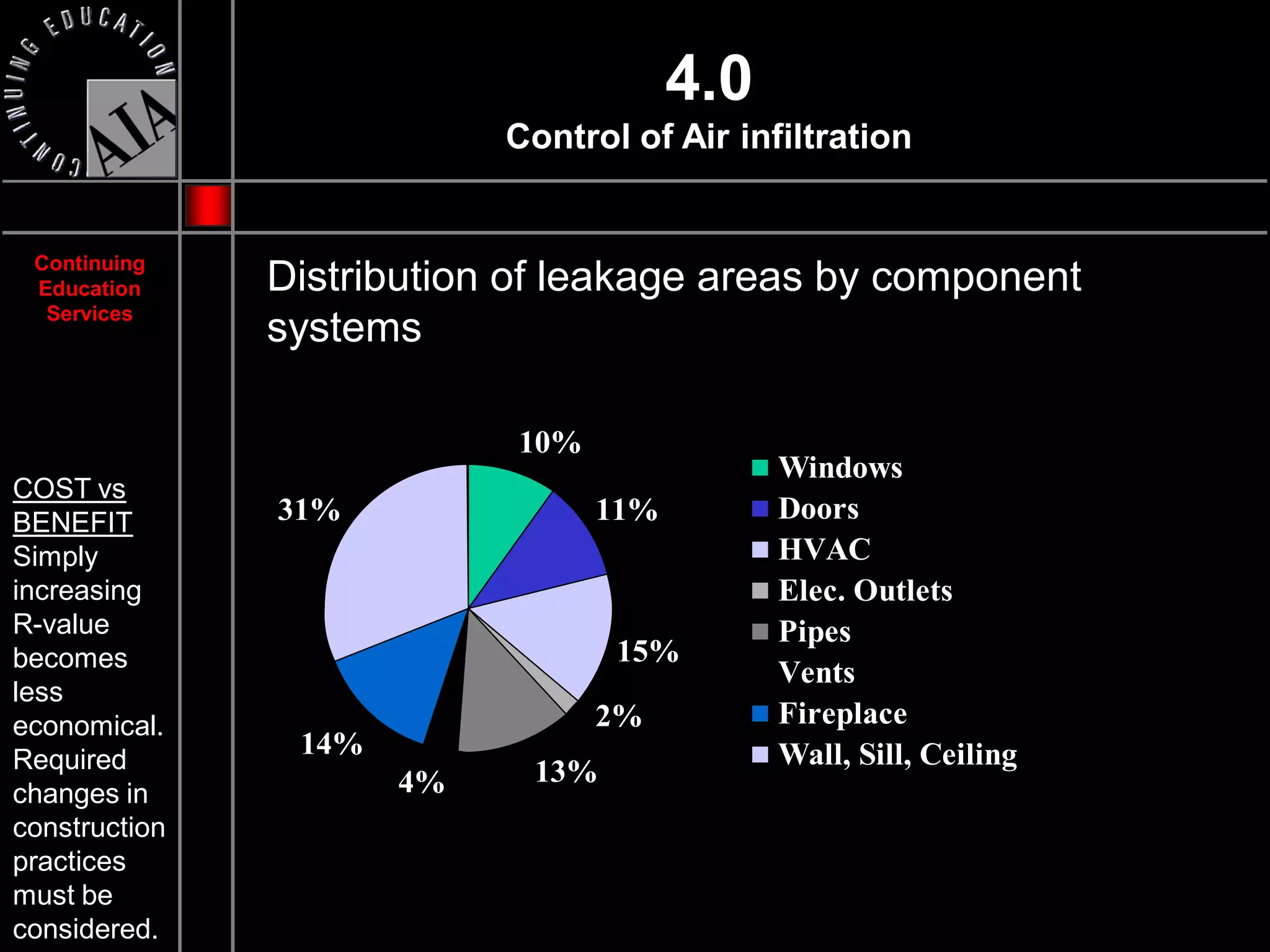1270x952 pixels.
Task: Click the 'Elec. Outlets' legend label
Action: point(866,591)
